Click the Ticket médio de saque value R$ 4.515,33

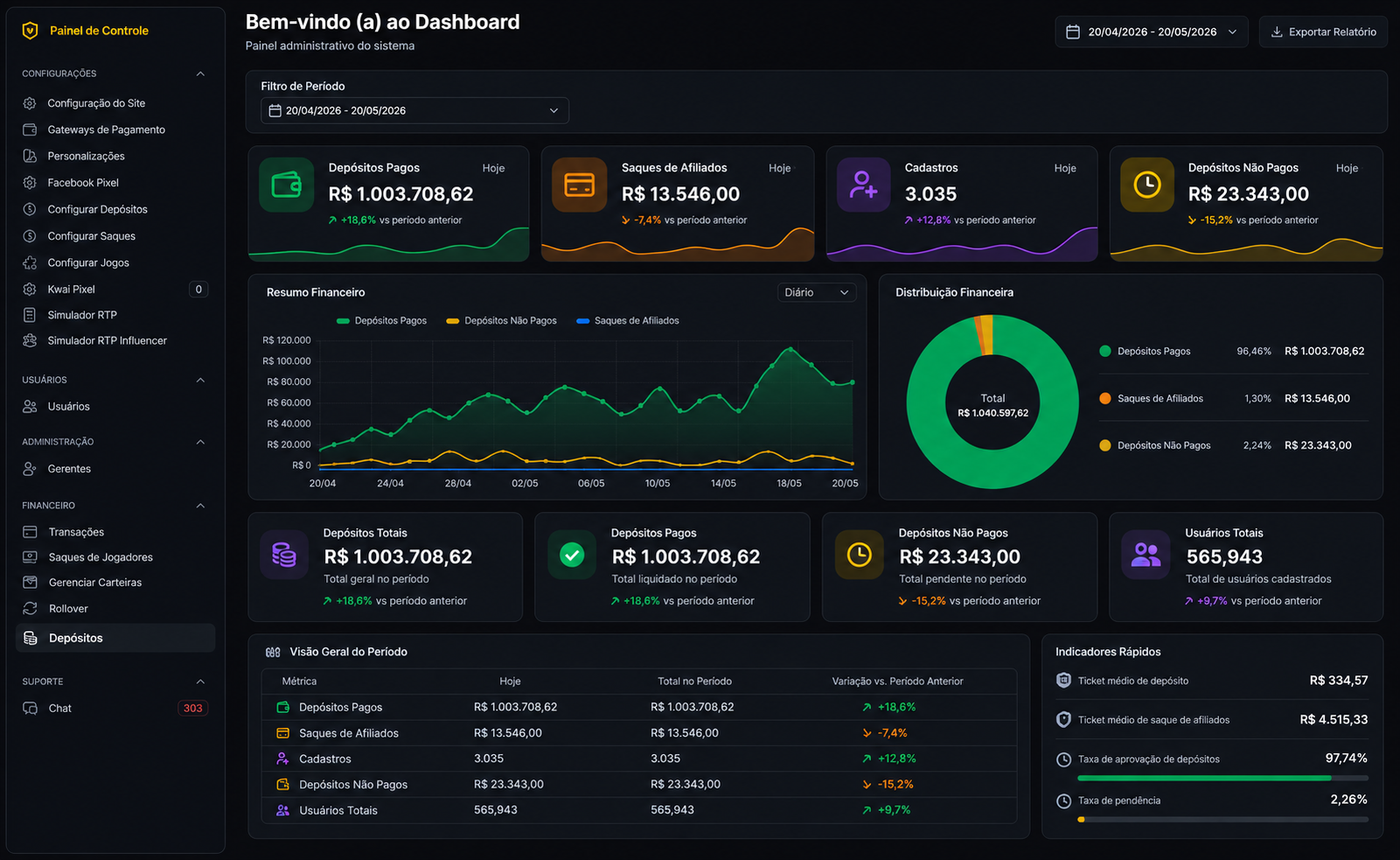(x=1334, y=720)
